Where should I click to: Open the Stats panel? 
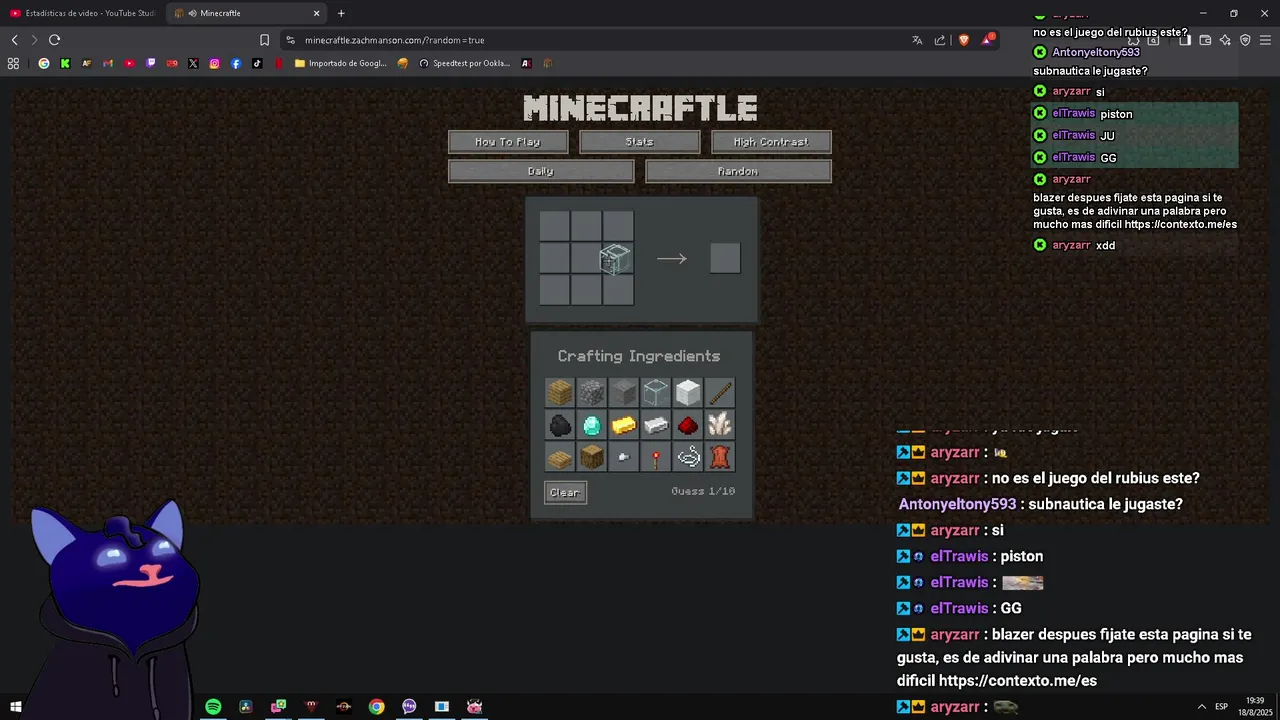pyautogui.click(x=640, y=142)
